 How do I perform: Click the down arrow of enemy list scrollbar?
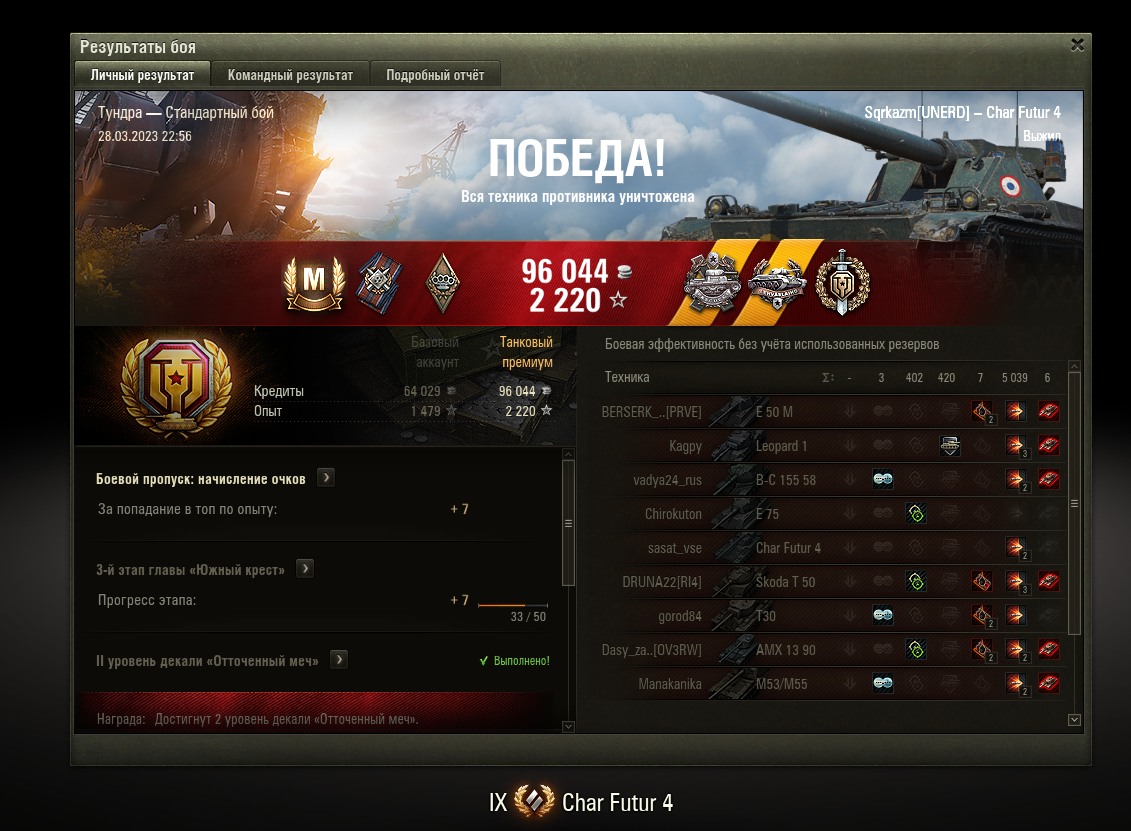click(x=1074, y=719)
